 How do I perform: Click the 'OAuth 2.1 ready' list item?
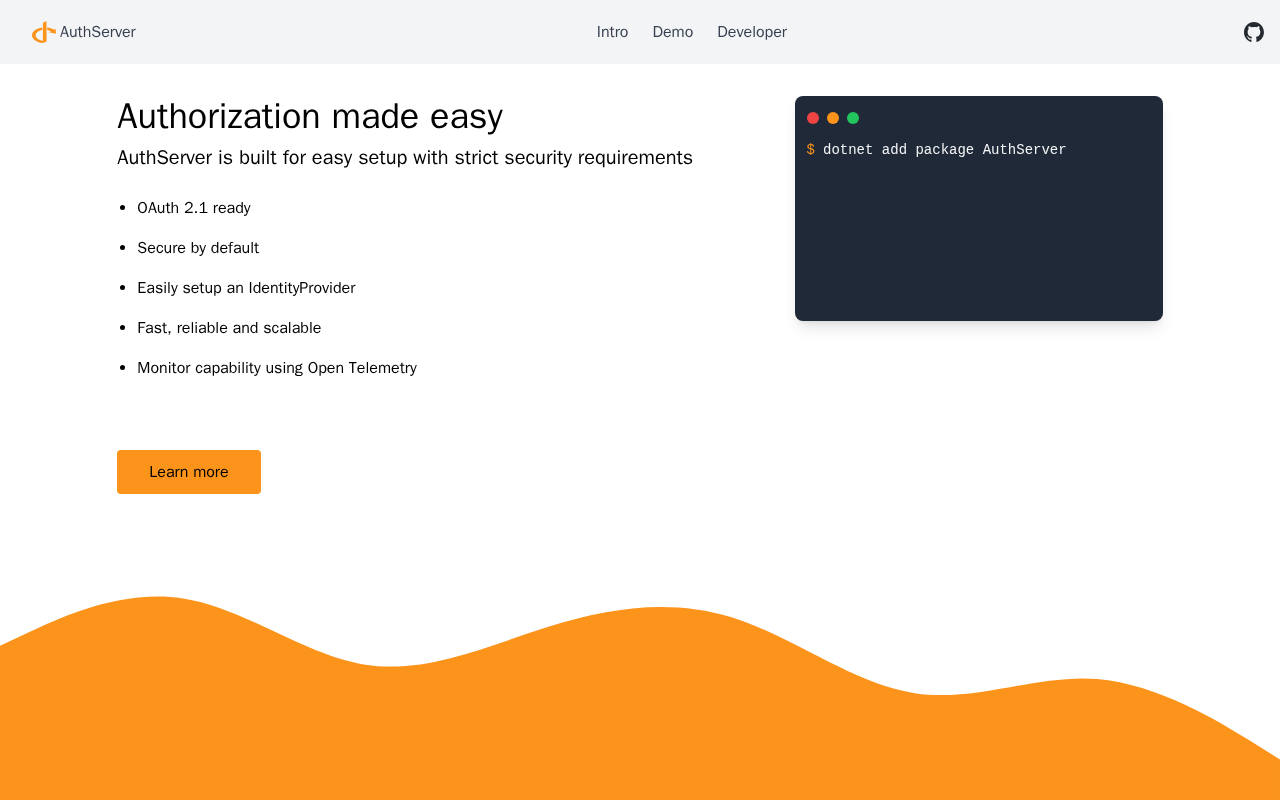click(x=194, y=208)
